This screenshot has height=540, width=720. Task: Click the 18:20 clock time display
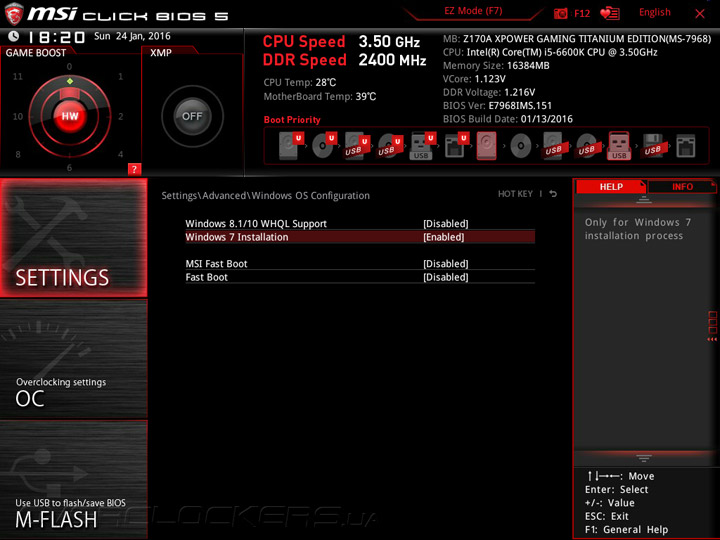[56, 37]
